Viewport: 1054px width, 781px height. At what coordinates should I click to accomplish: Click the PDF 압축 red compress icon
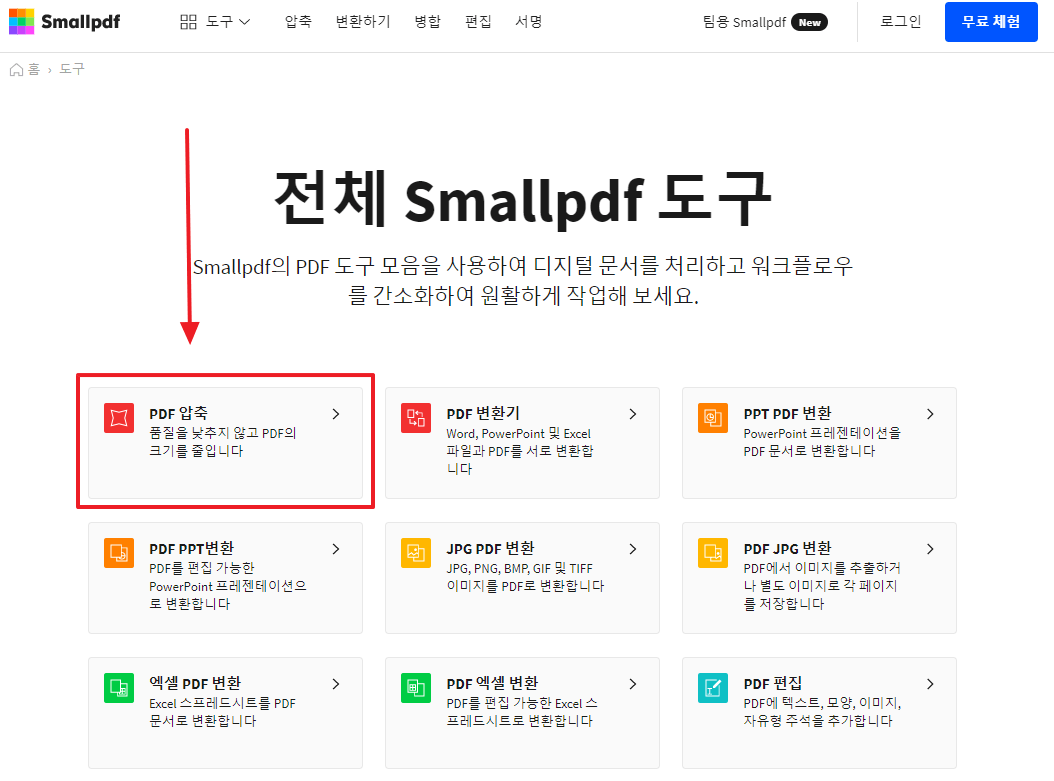[x=119, y=418]
